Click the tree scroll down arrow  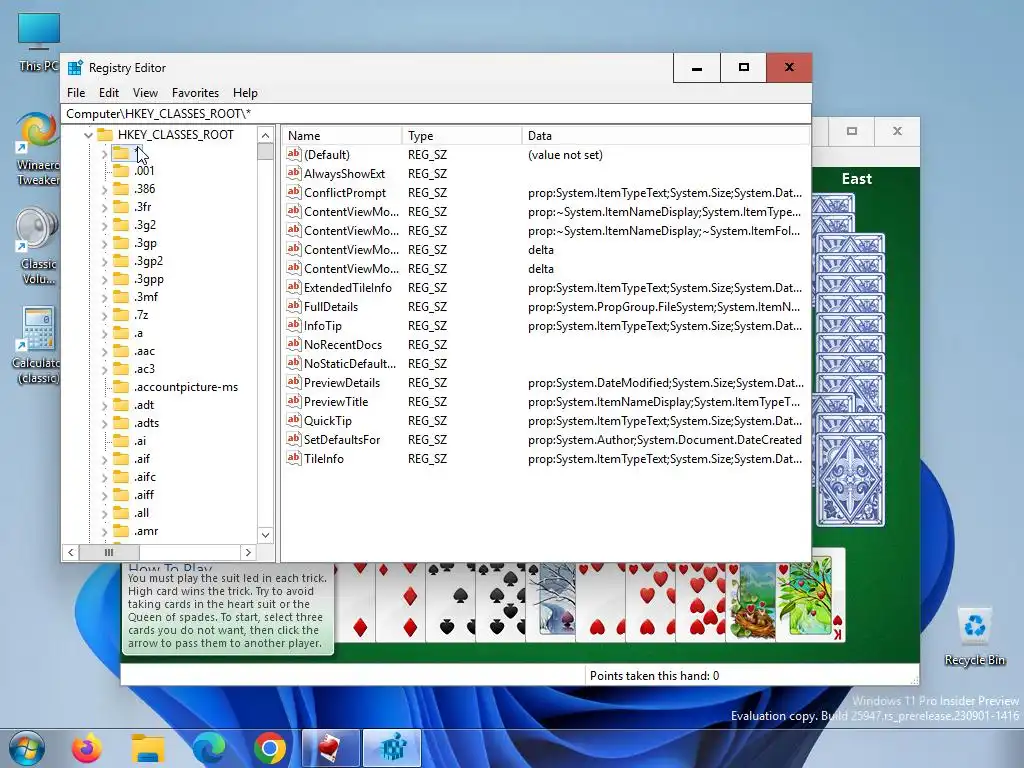click(265, 535)
